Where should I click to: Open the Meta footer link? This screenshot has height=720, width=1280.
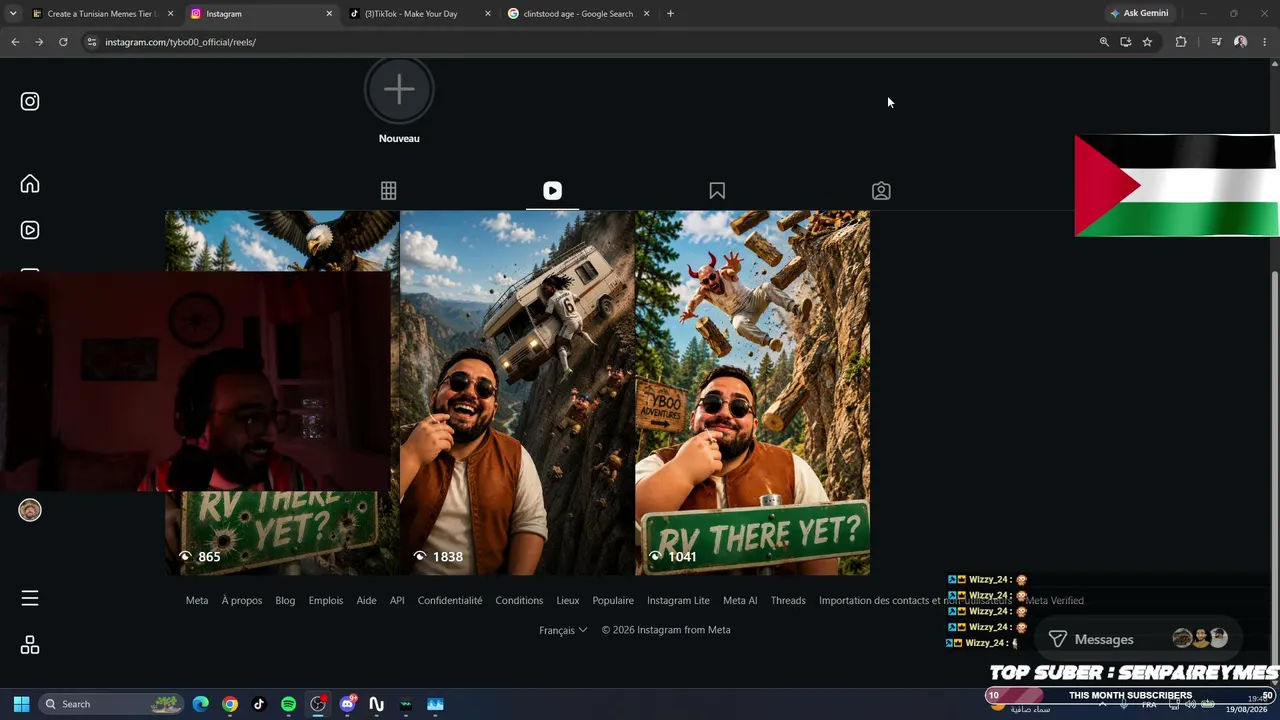[x=197, y=601]
